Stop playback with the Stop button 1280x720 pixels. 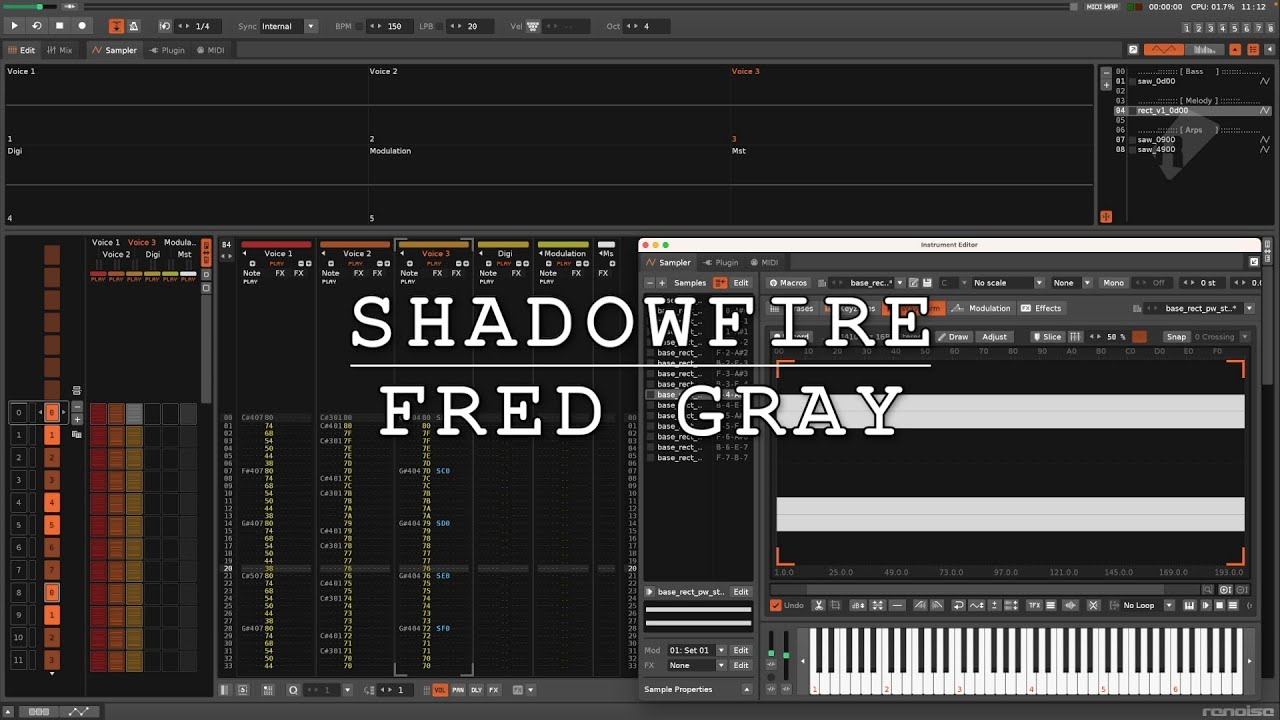click(59, 26)
